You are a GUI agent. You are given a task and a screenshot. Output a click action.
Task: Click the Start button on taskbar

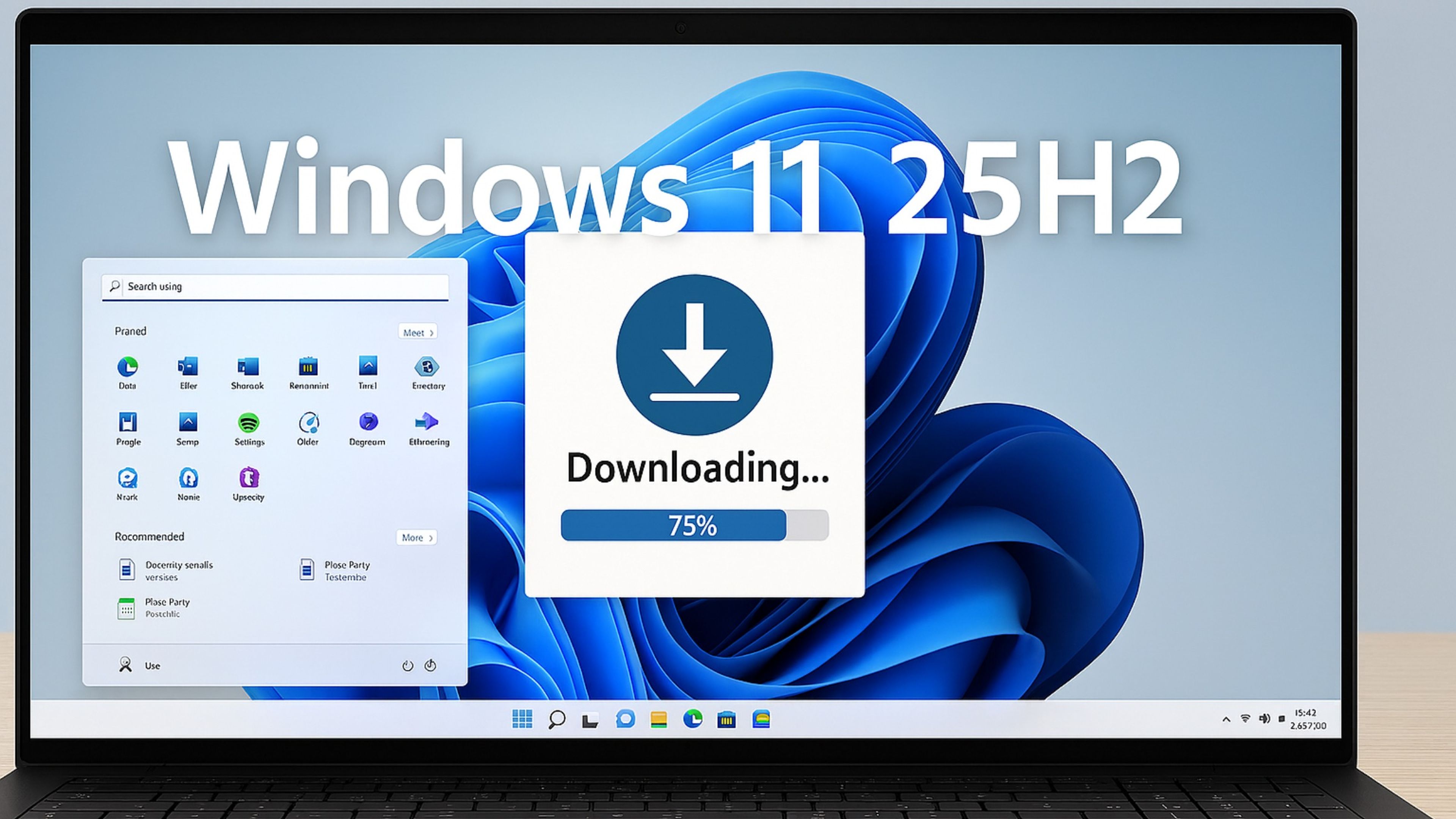point(522,719)
